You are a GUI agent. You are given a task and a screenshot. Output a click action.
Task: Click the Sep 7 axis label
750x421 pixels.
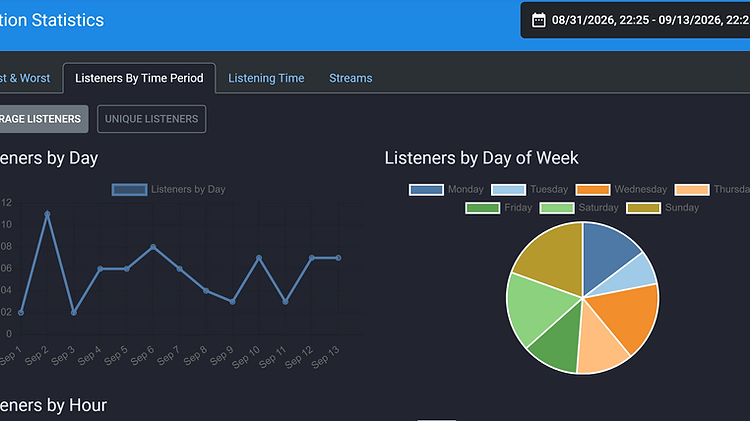[169, 356]
